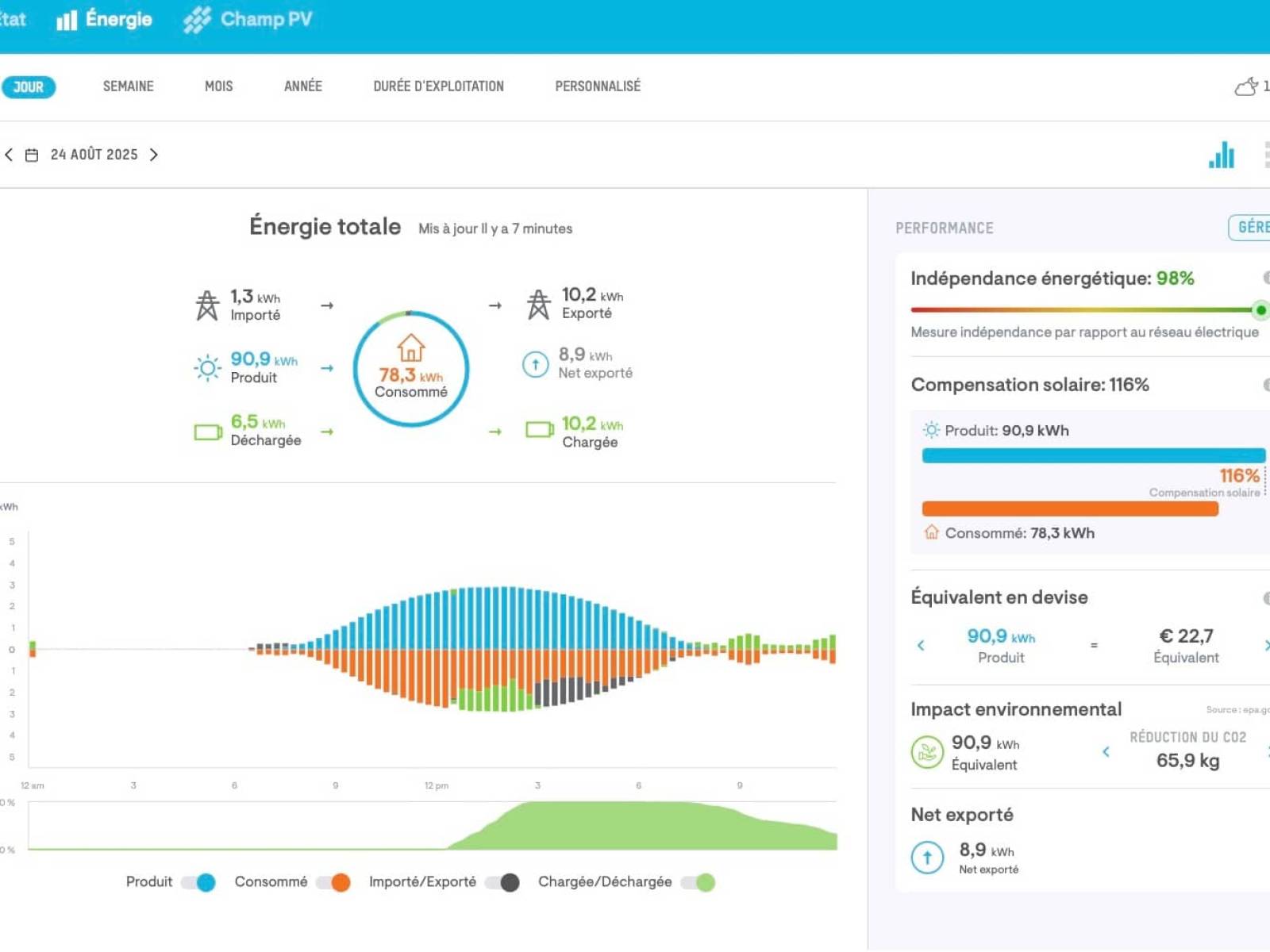Open the Champ PV menu
Image resolution: width=1270 pixels, height=952 pixels.
click(x=248, y=20)
